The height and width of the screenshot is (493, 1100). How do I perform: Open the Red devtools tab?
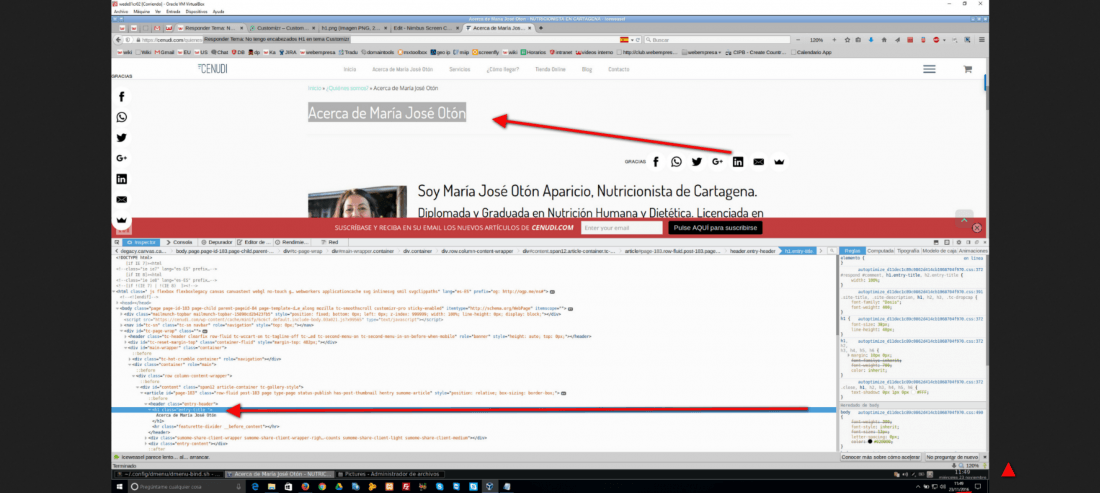[x=330, y=242]
